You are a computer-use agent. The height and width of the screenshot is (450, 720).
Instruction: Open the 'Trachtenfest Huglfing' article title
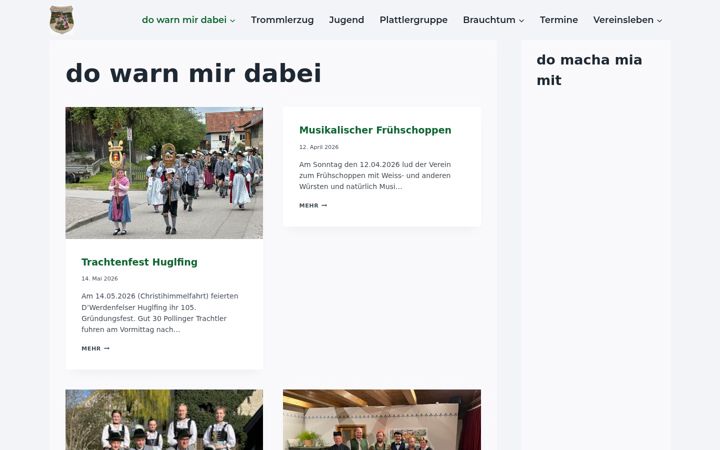(139, 262)
